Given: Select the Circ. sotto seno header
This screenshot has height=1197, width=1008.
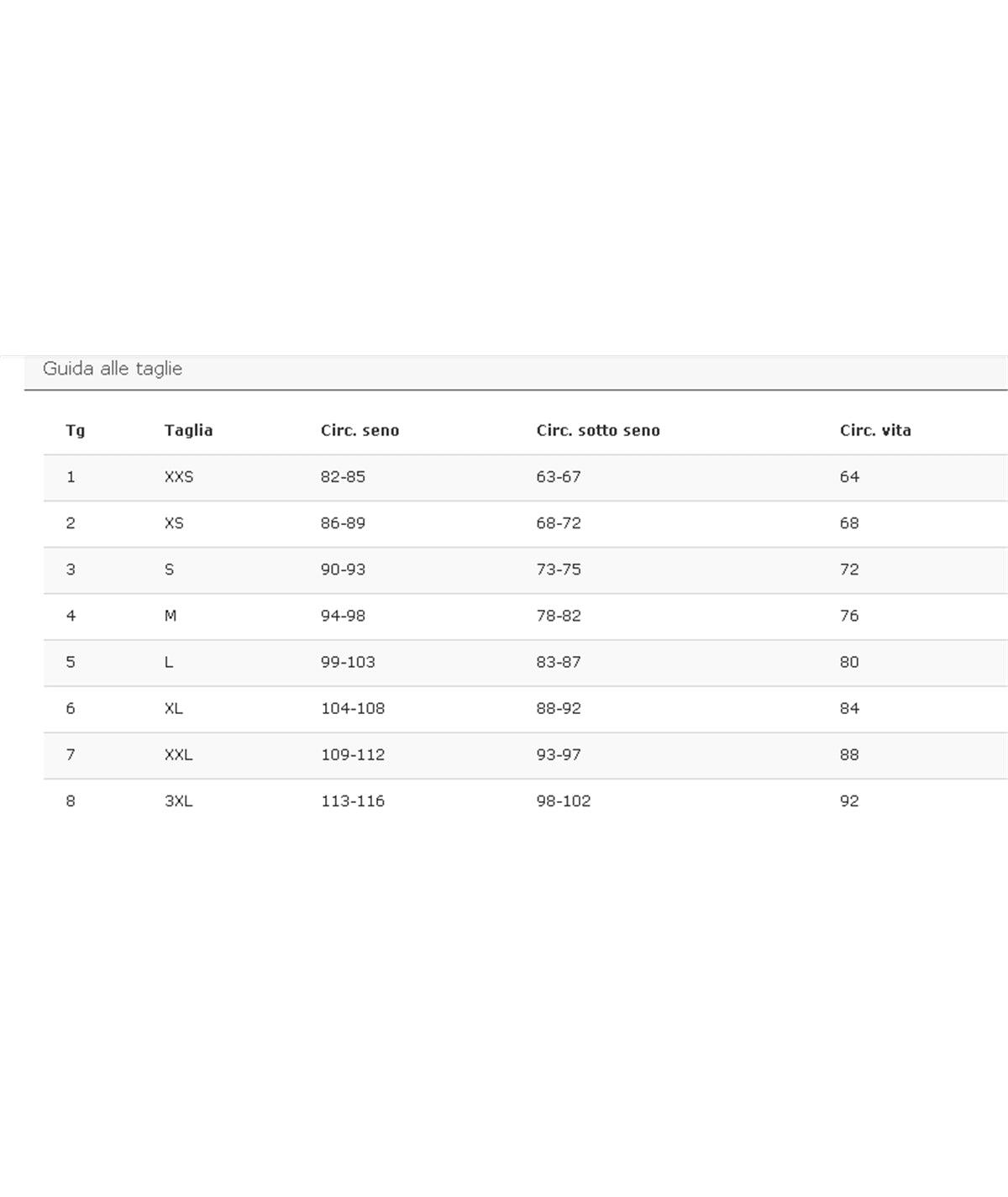Looking at the screenshot, I should pyautogui.click(x=598, y=430).
